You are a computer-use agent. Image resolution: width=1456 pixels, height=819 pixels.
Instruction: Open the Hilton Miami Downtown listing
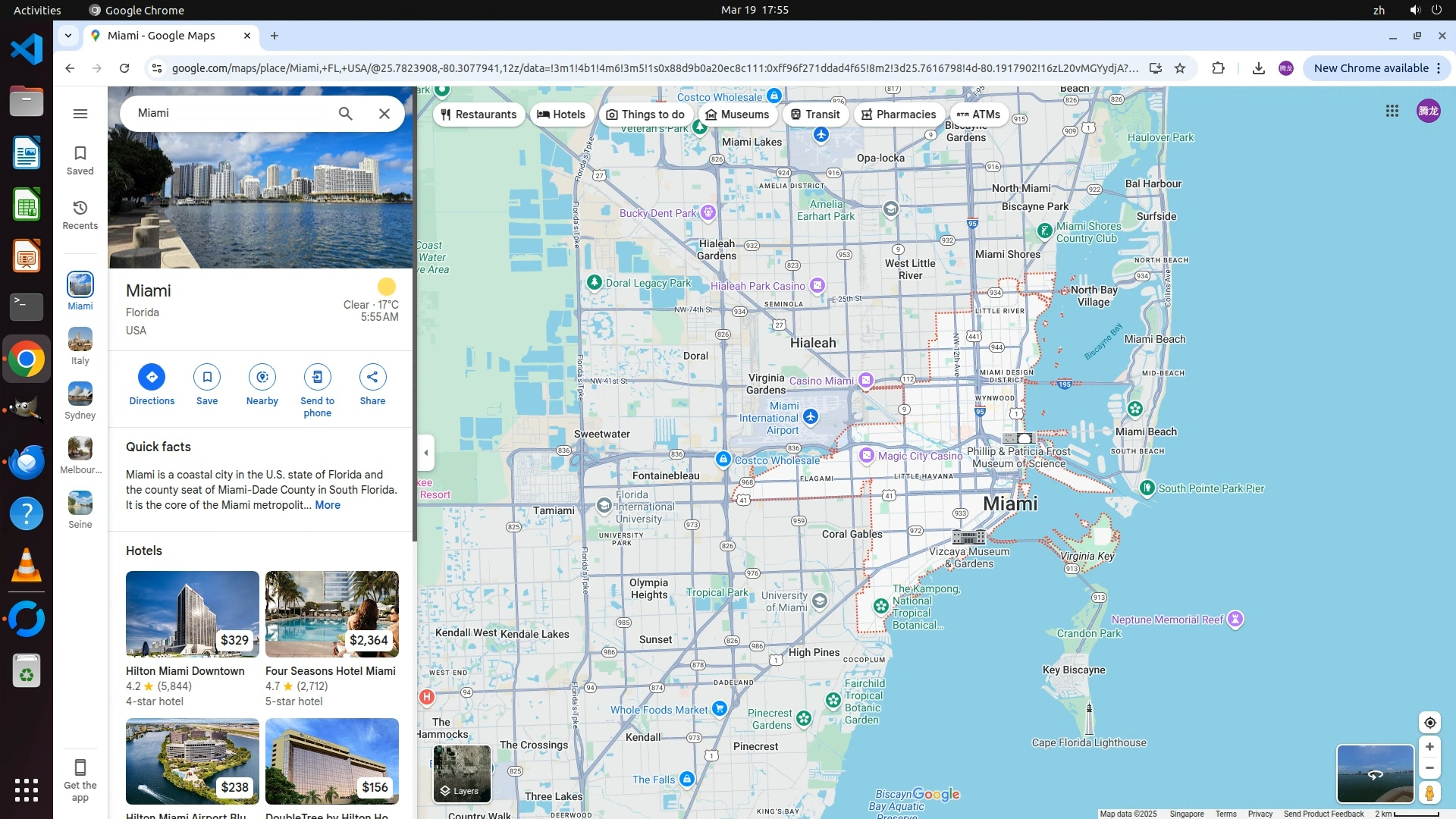tap(185, 671)
